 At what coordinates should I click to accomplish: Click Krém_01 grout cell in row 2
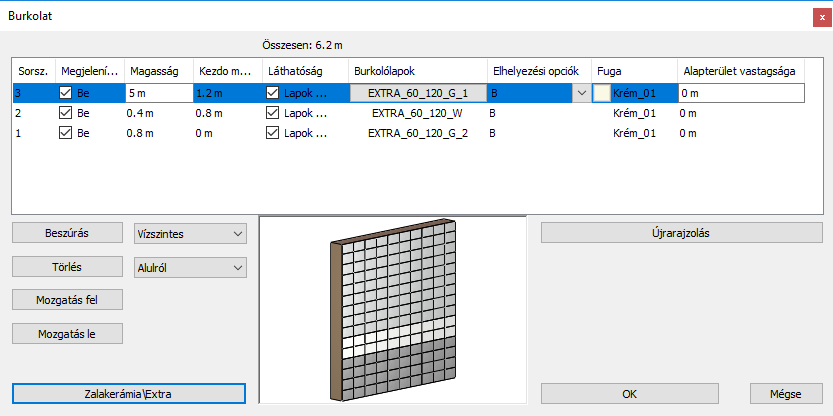634,113
